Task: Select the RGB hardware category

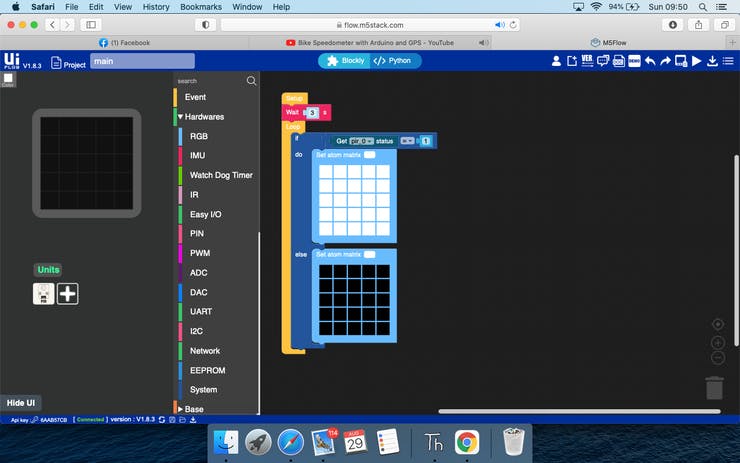Action: [199, 136]
